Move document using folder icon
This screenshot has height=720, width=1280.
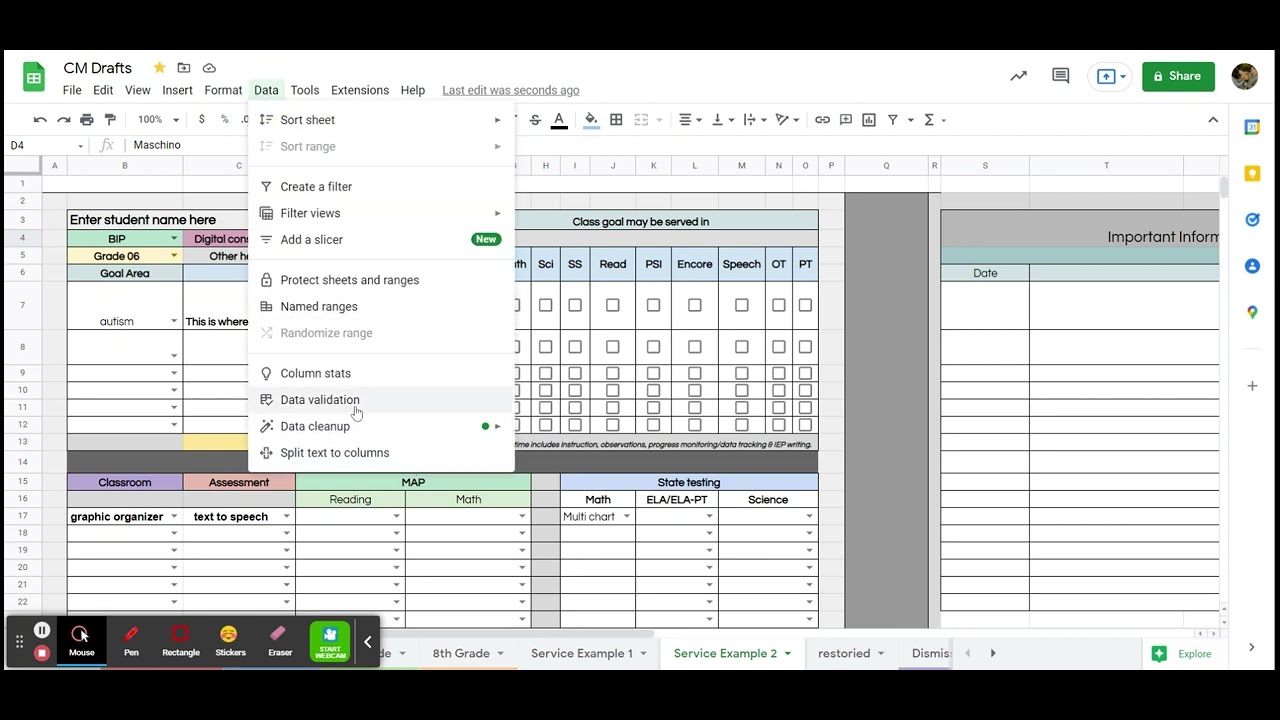(184, 68)
